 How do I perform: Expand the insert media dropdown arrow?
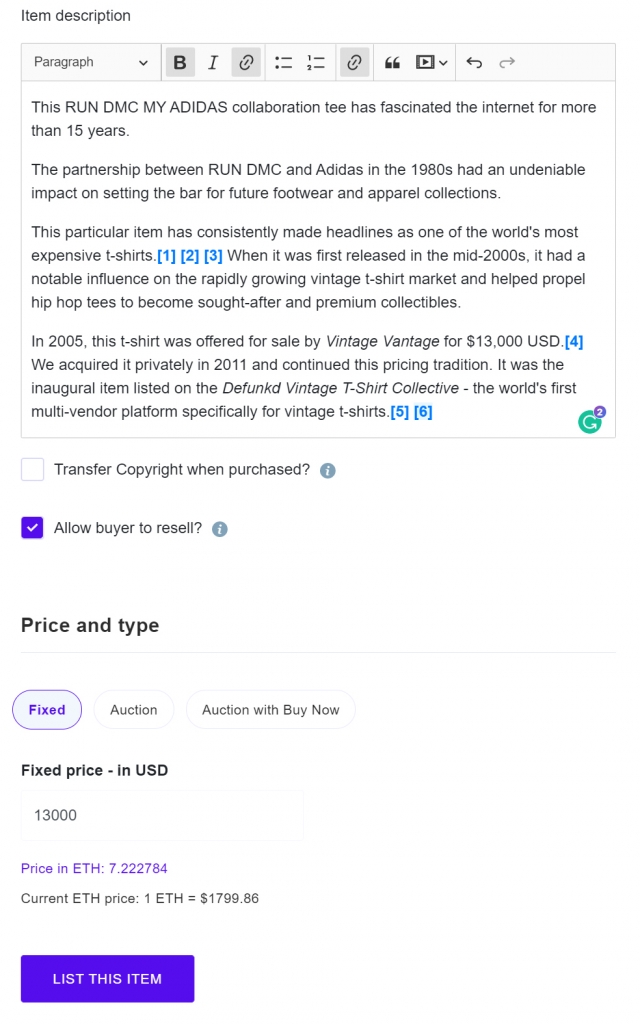click(443, 62)
